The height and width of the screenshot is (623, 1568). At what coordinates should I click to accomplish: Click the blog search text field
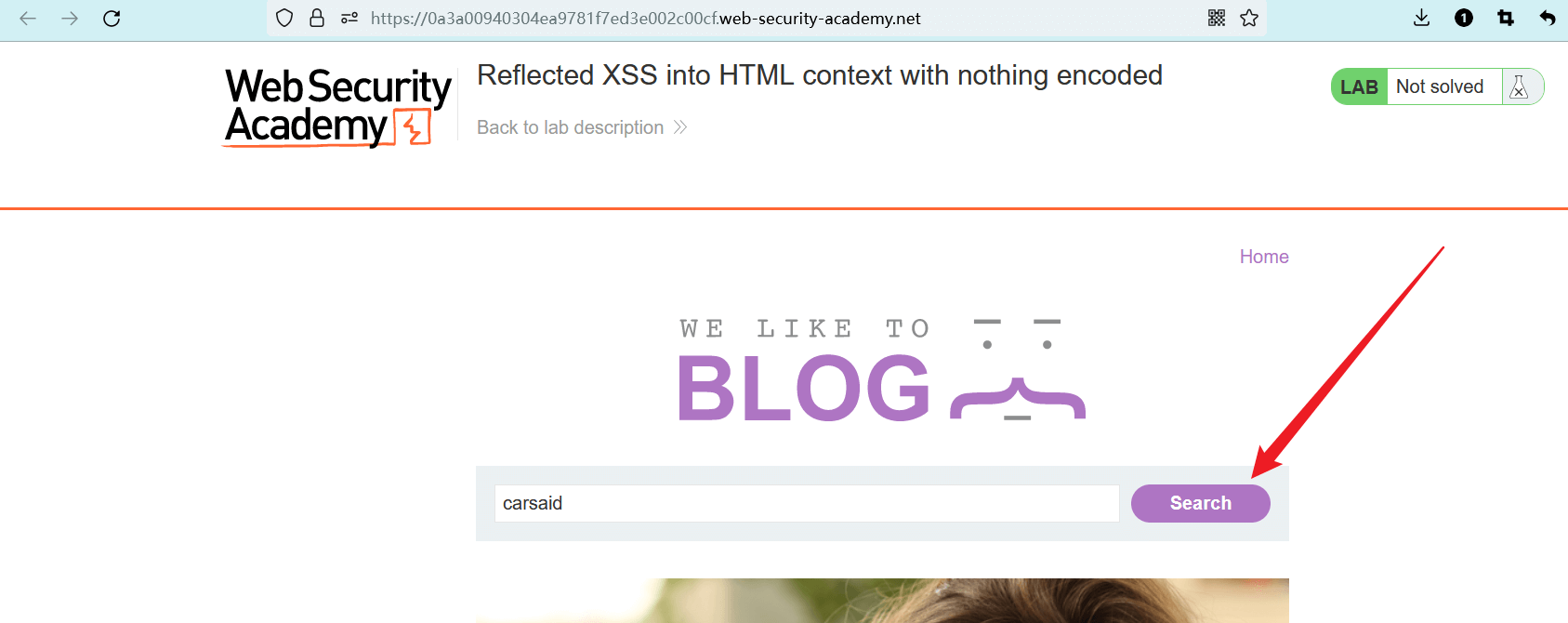click(806, 503)
